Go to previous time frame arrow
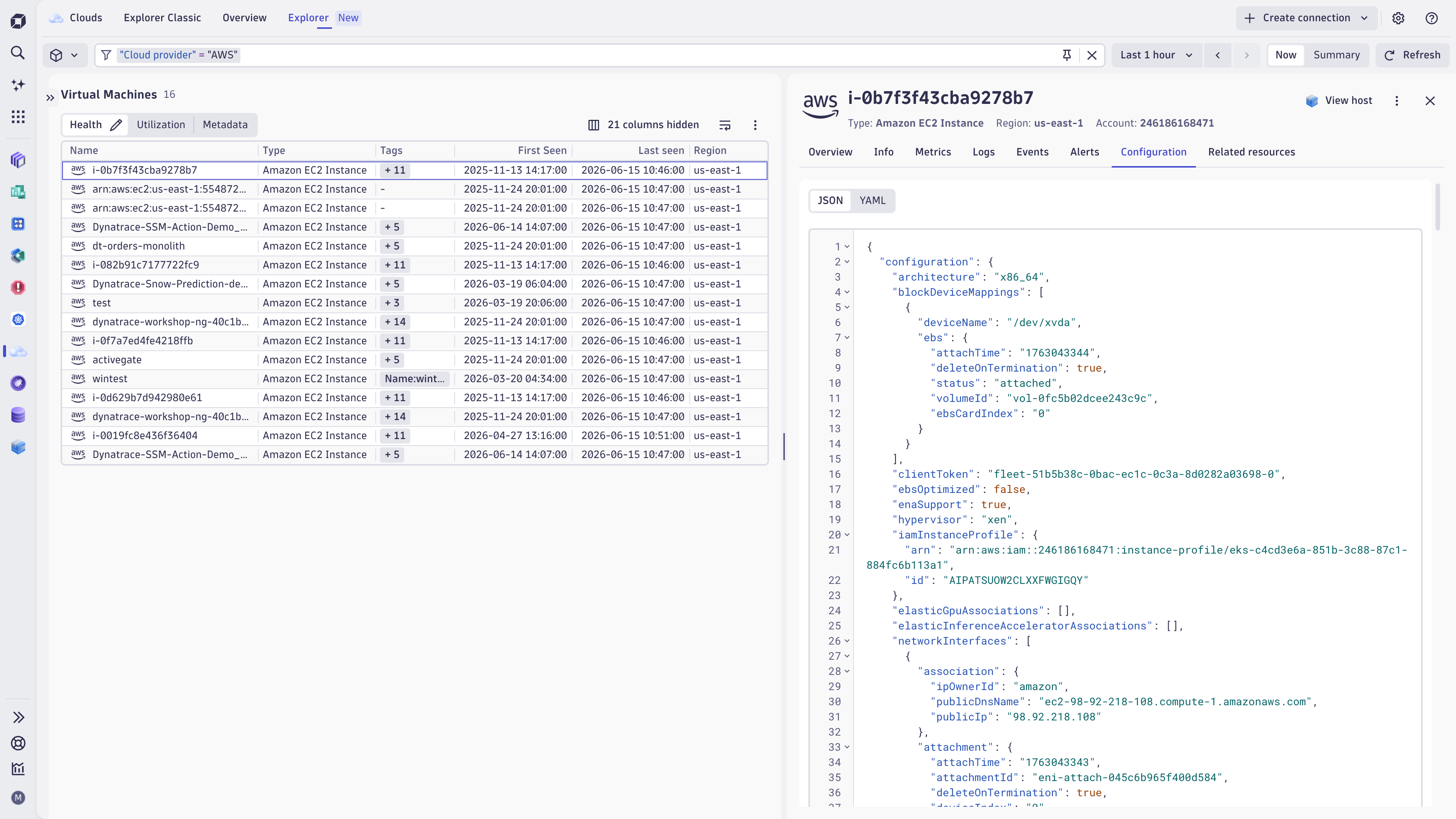The width and height of the screenshot is (1456, 819). tap(1218, 55)
